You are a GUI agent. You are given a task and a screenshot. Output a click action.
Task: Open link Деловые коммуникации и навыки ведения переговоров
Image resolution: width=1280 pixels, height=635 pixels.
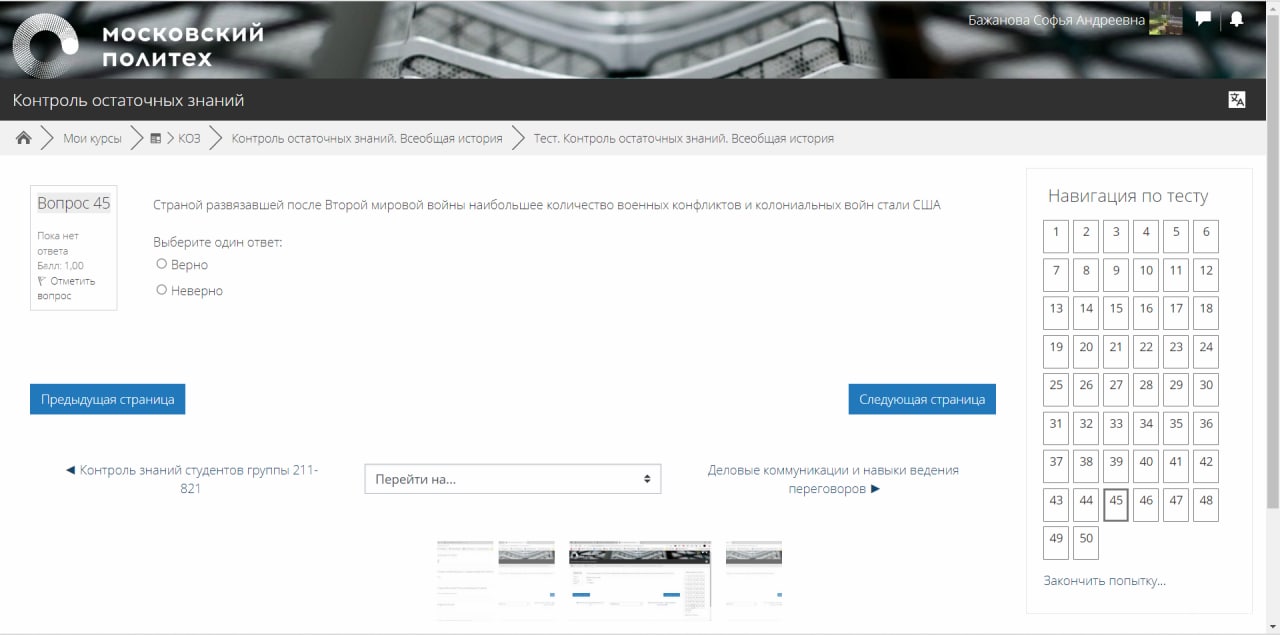point(832,479)
